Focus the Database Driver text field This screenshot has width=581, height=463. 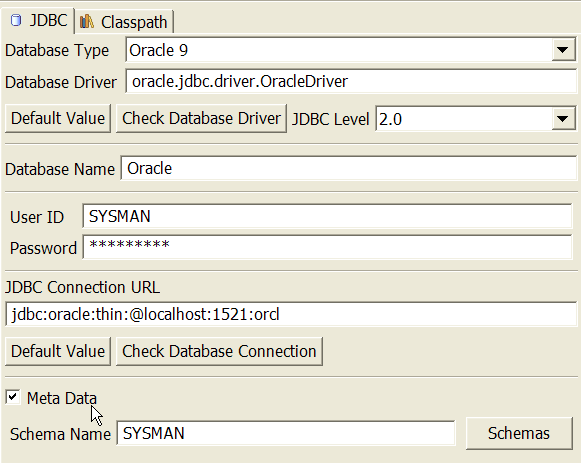pos(351,81)
